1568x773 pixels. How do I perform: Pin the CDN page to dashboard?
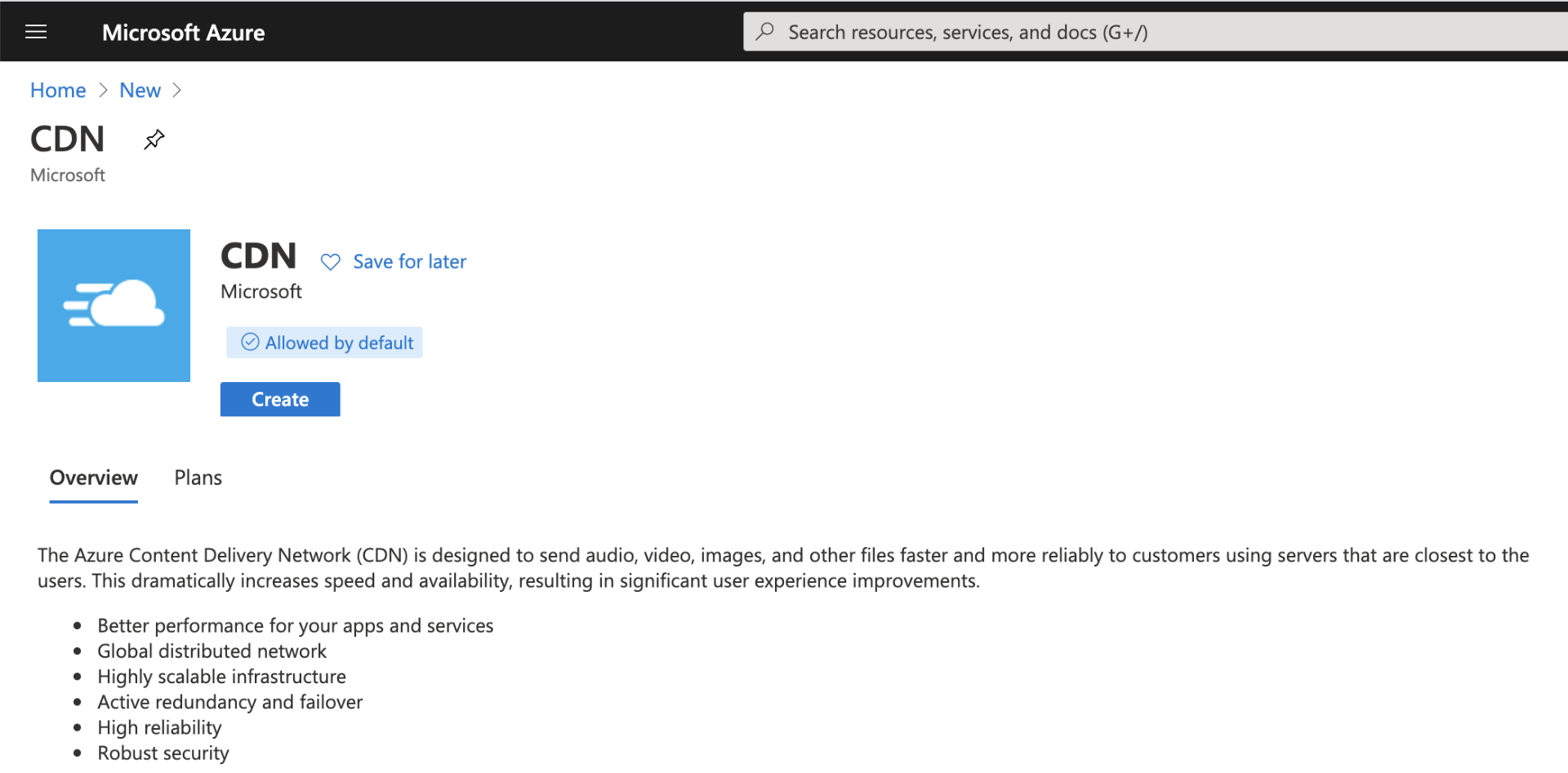[x=154, y=140]
